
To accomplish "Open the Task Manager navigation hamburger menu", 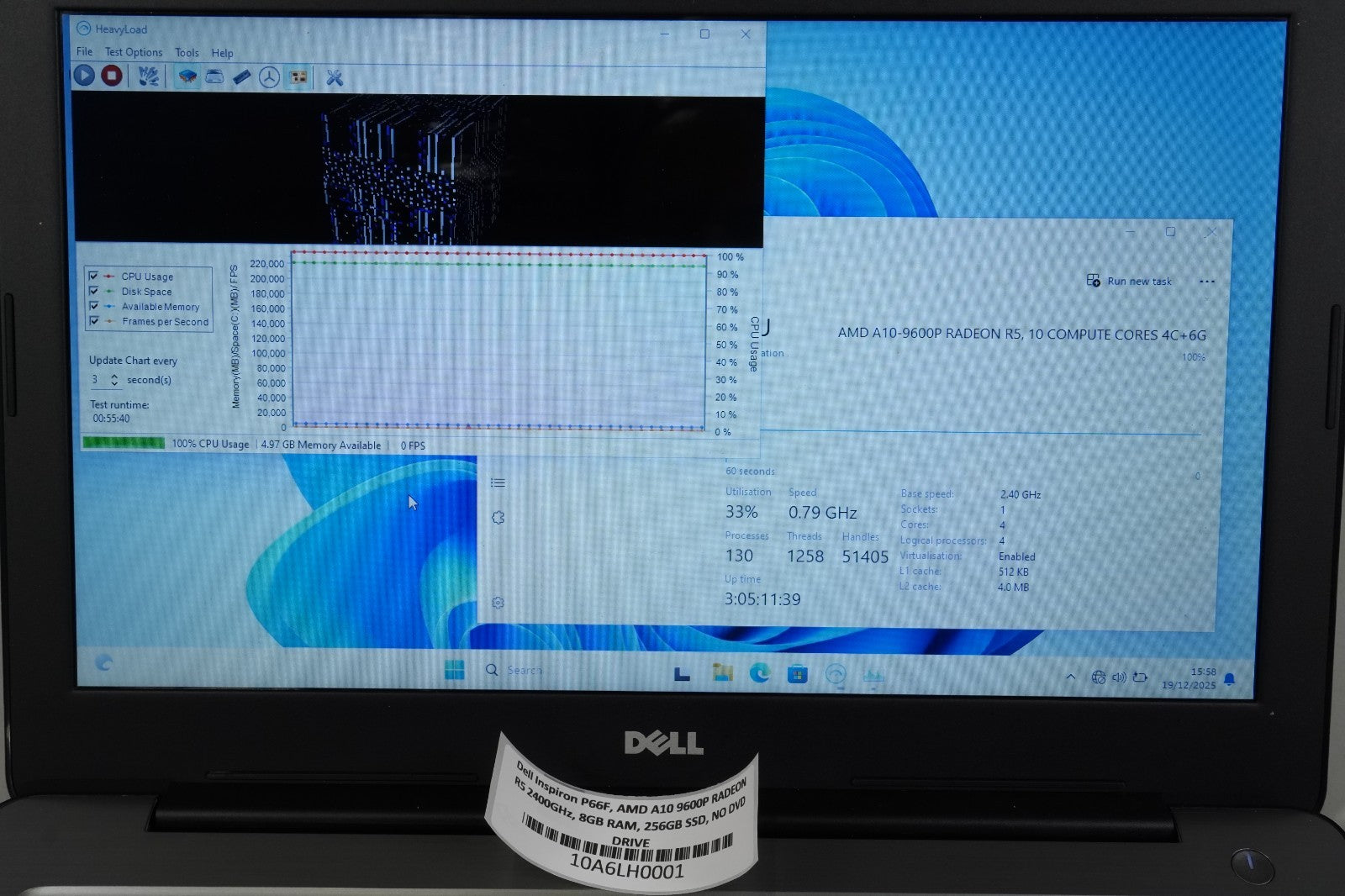I will [x=498, y=482].
